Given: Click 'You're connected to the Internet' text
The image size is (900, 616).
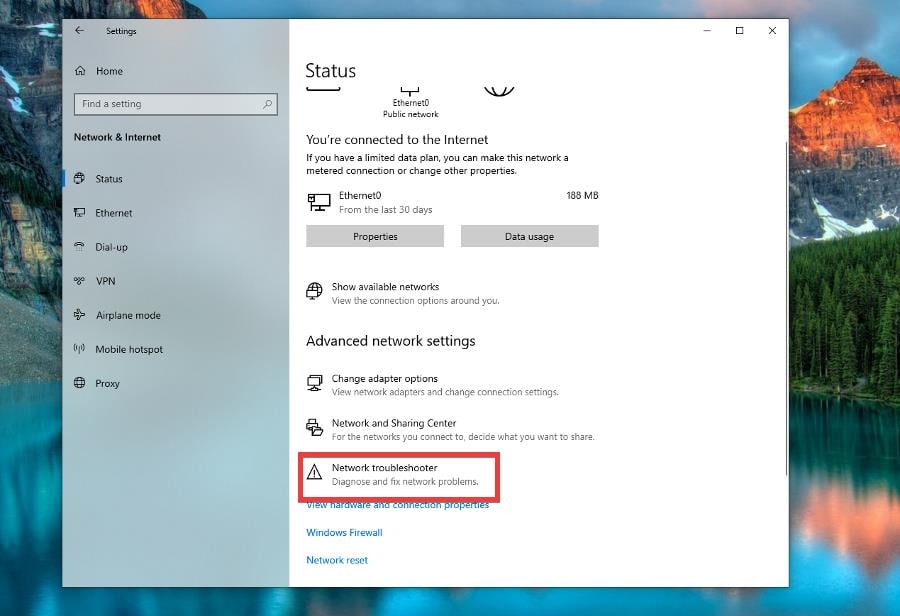Looking at the screenshot, I should pyautogui.click(x=397, y=140).
